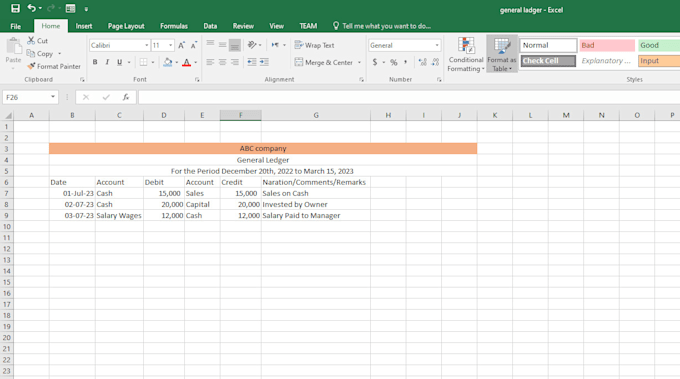Click the Tell me what you want to do box
Screen dimensions: 680x379
[382, 26]
